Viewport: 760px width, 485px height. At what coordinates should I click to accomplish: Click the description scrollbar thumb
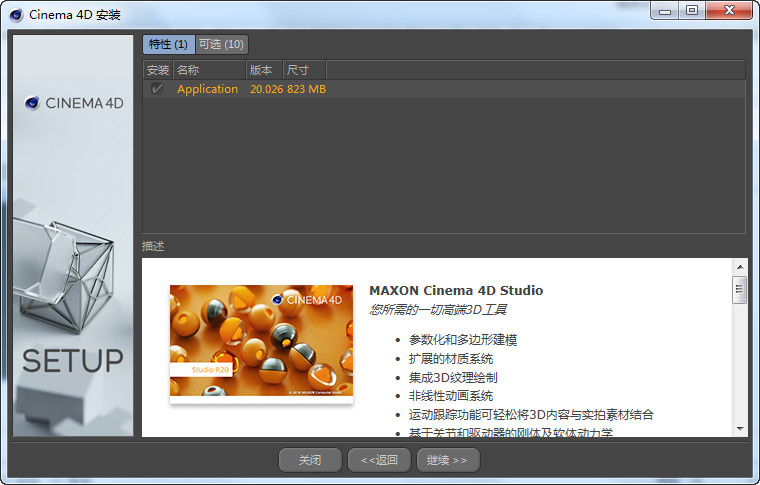point(739,289)
